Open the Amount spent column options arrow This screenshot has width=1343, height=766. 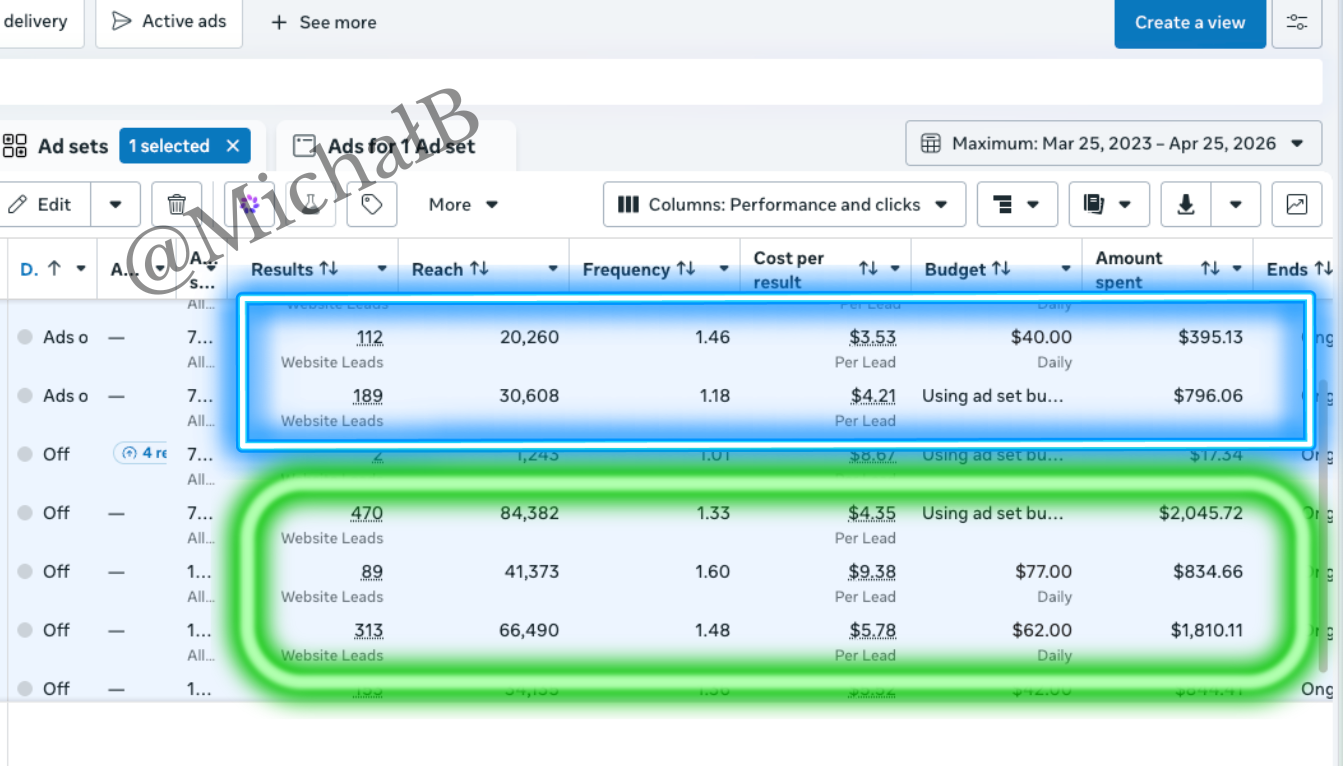click(1237, 269)
